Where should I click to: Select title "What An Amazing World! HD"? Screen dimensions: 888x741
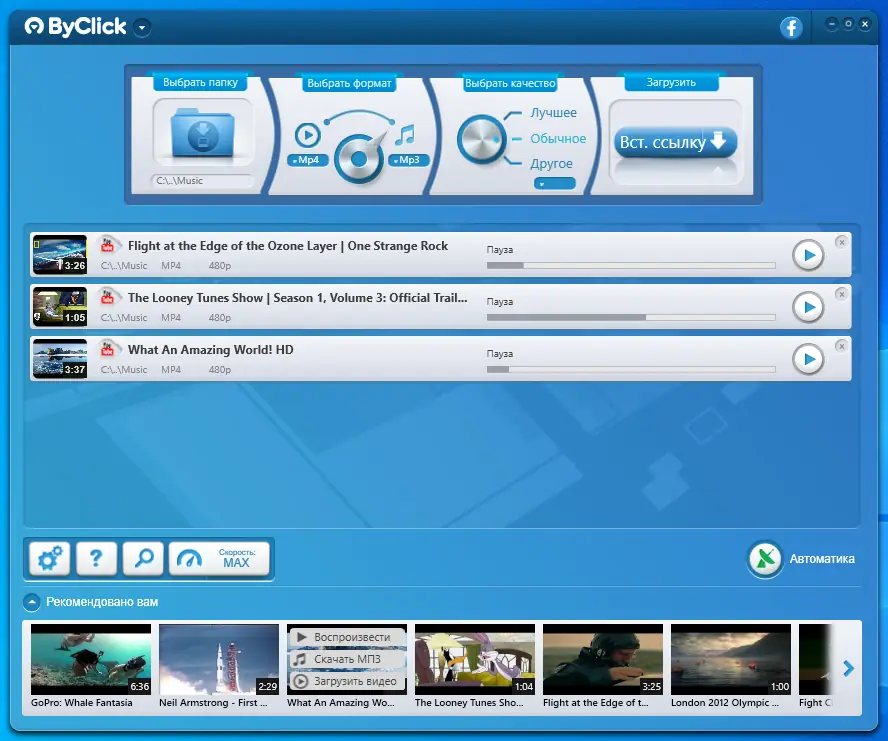[x=211, y=350]
